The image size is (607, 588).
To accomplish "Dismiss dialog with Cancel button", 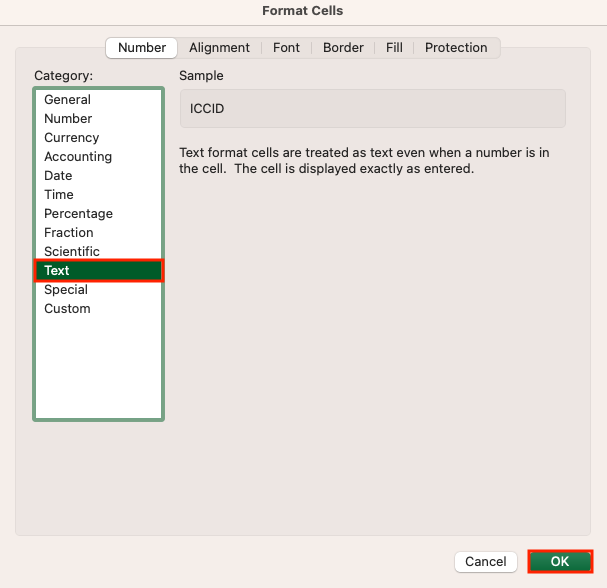I will [485, 561].
